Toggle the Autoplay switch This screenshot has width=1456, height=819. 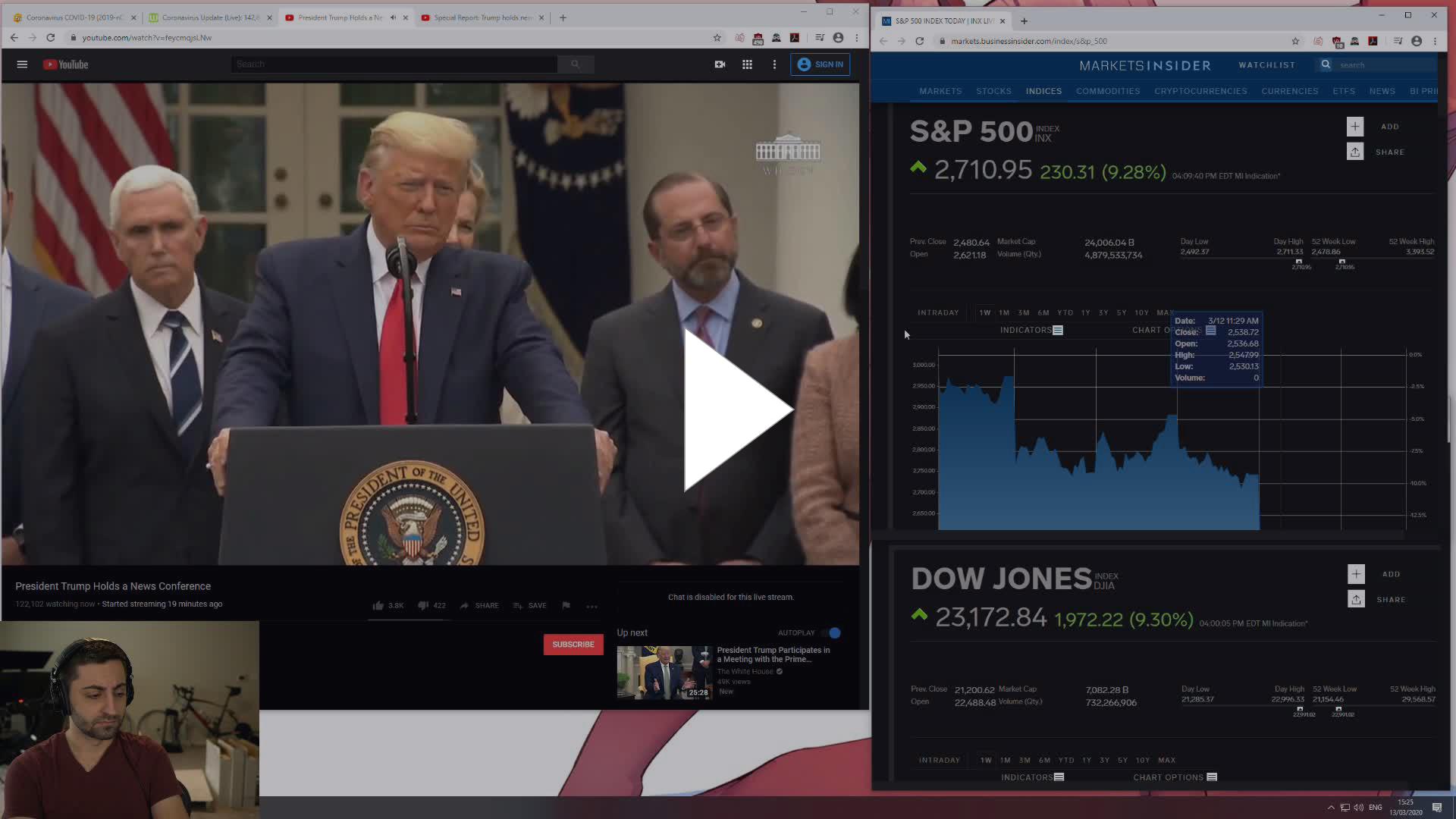(831, 632)
